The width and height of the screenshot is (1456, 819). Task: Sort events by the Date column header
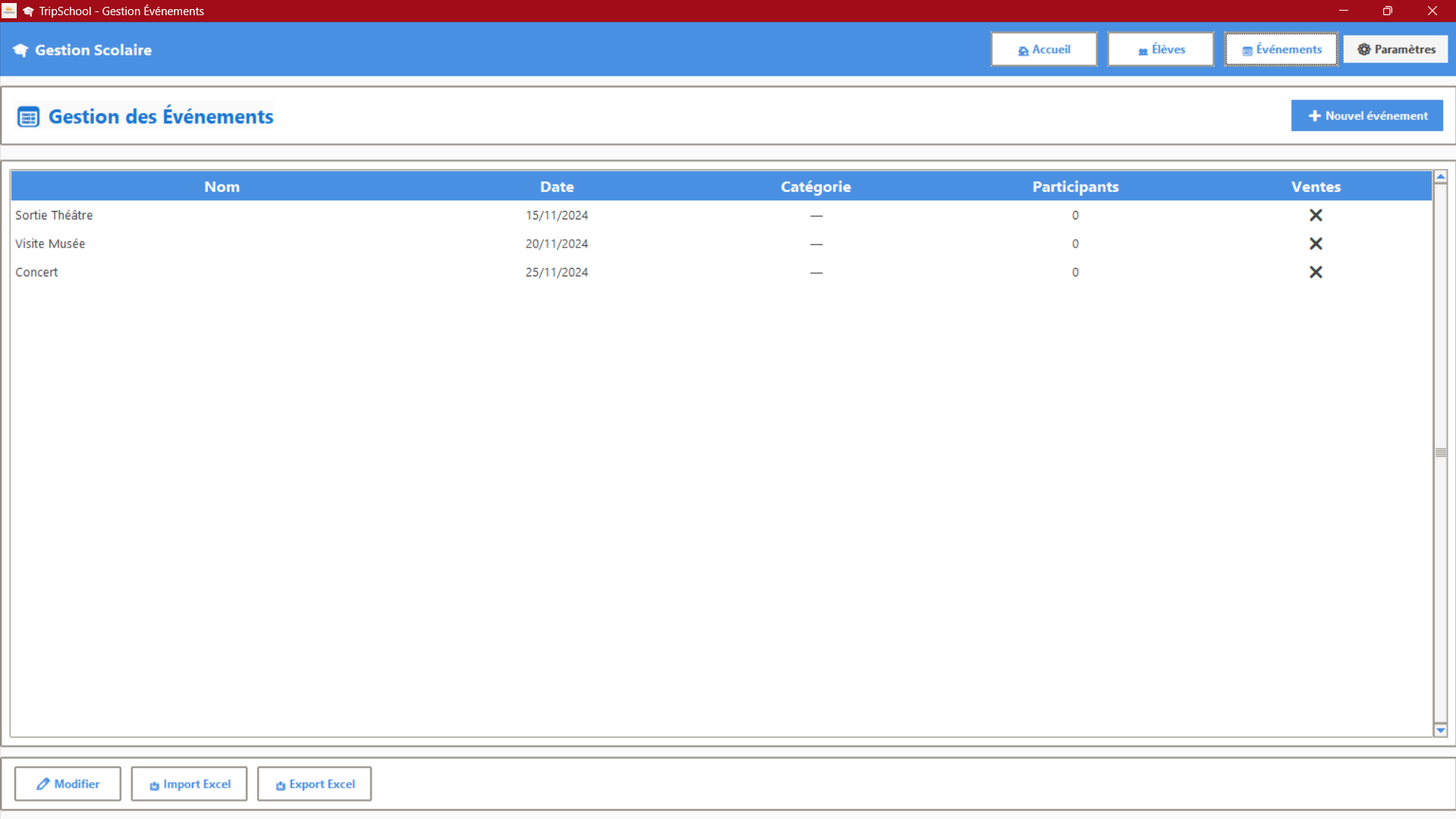(556, 187)
